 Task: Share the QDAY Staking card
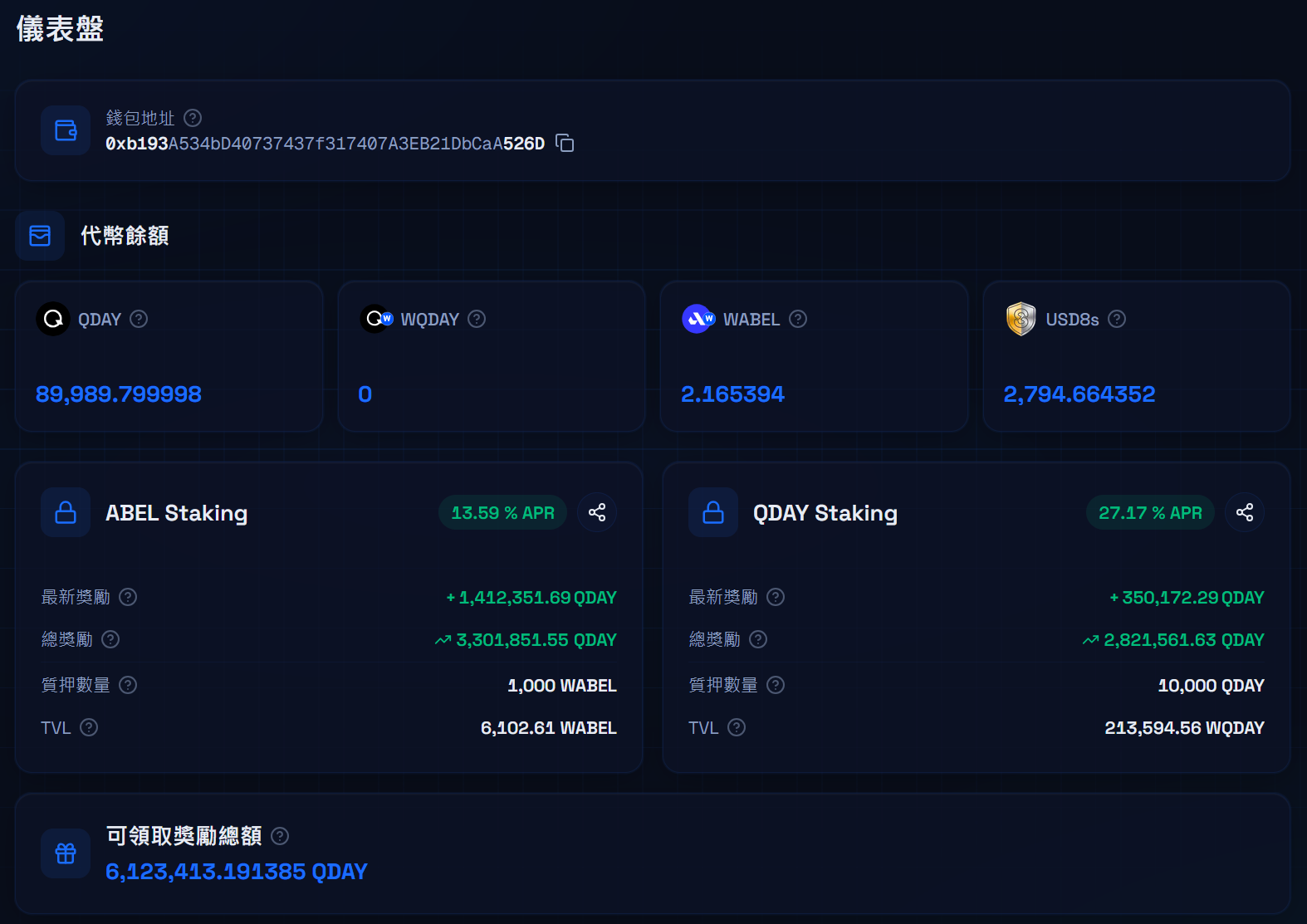click(1245, 512)
